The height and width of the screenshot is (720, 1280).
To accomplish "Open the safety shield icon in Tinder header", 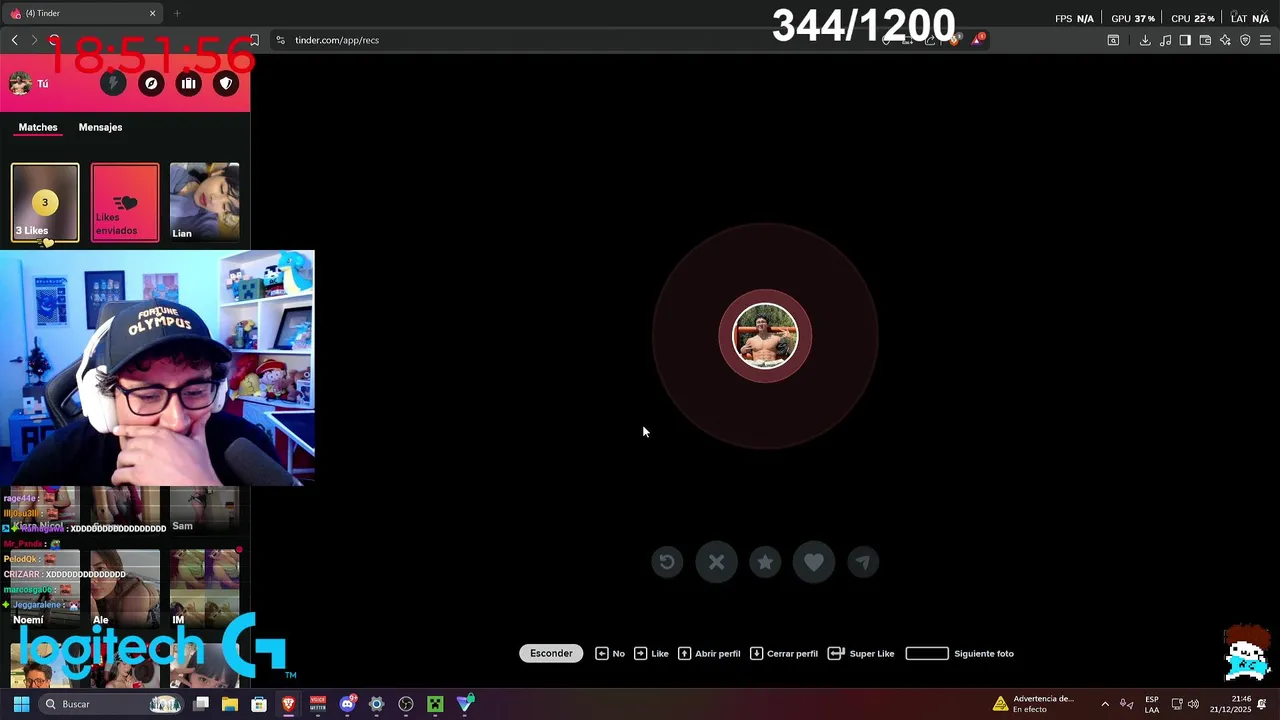I will point(227,84).
